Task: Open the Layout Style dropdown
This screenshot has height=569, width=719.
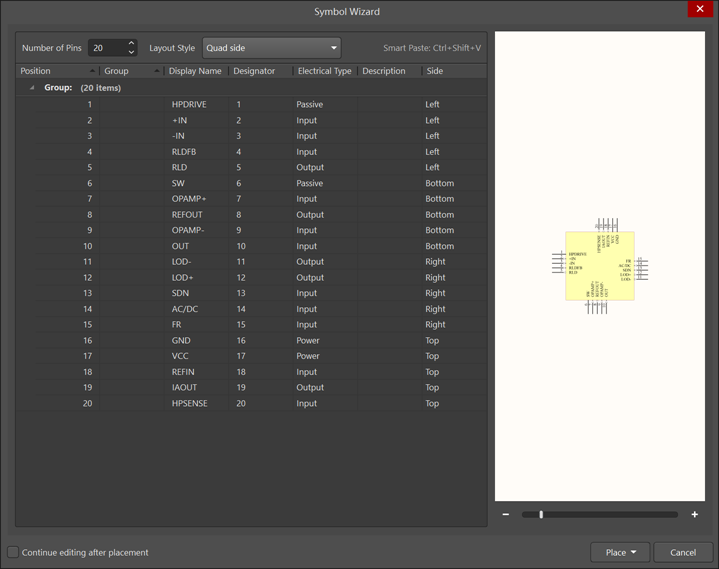Action: (271, 48)
